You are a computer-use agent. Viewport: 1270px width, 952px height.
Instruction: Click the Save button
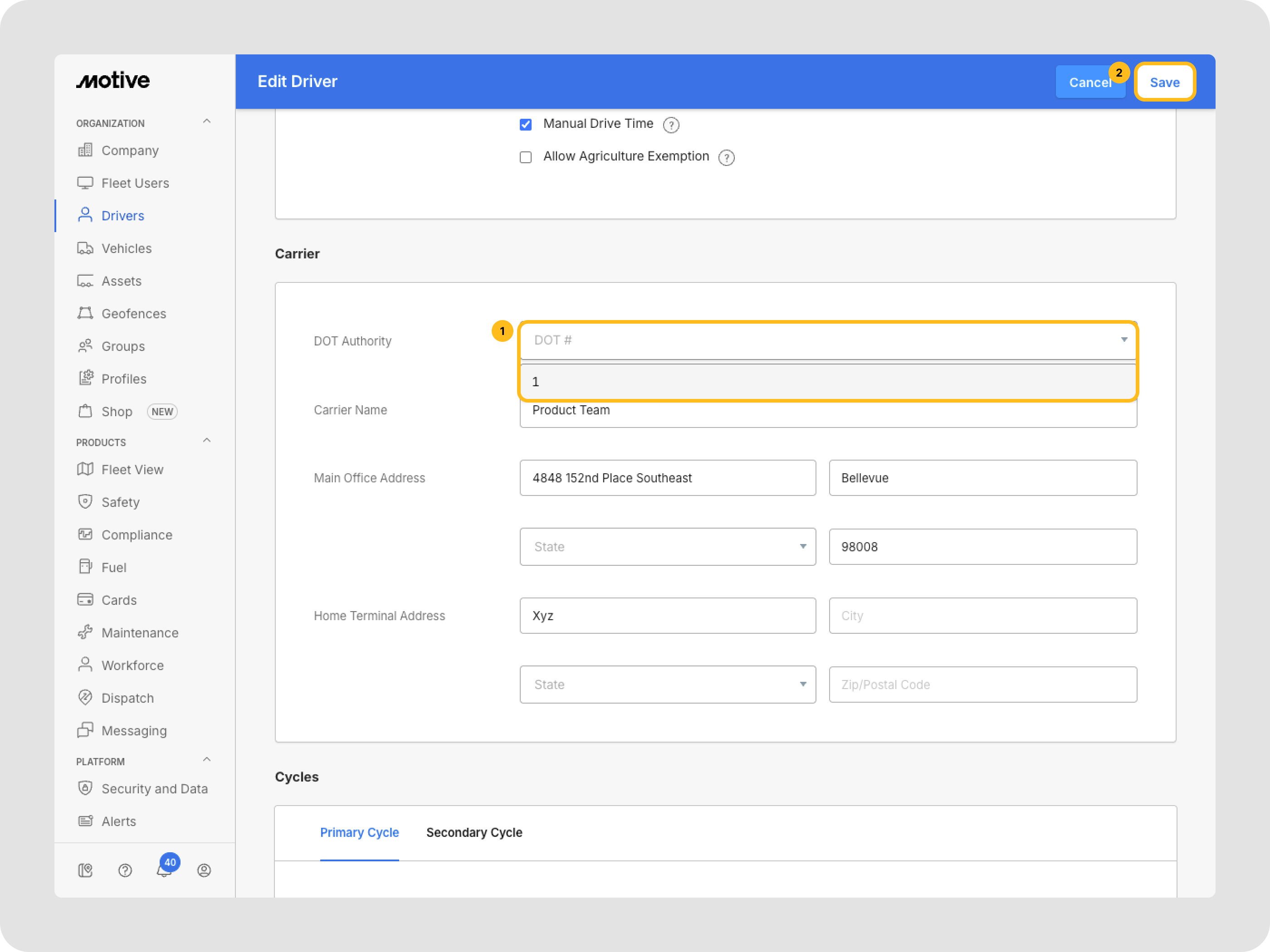pyautogui.click(x=1164, y=82)
